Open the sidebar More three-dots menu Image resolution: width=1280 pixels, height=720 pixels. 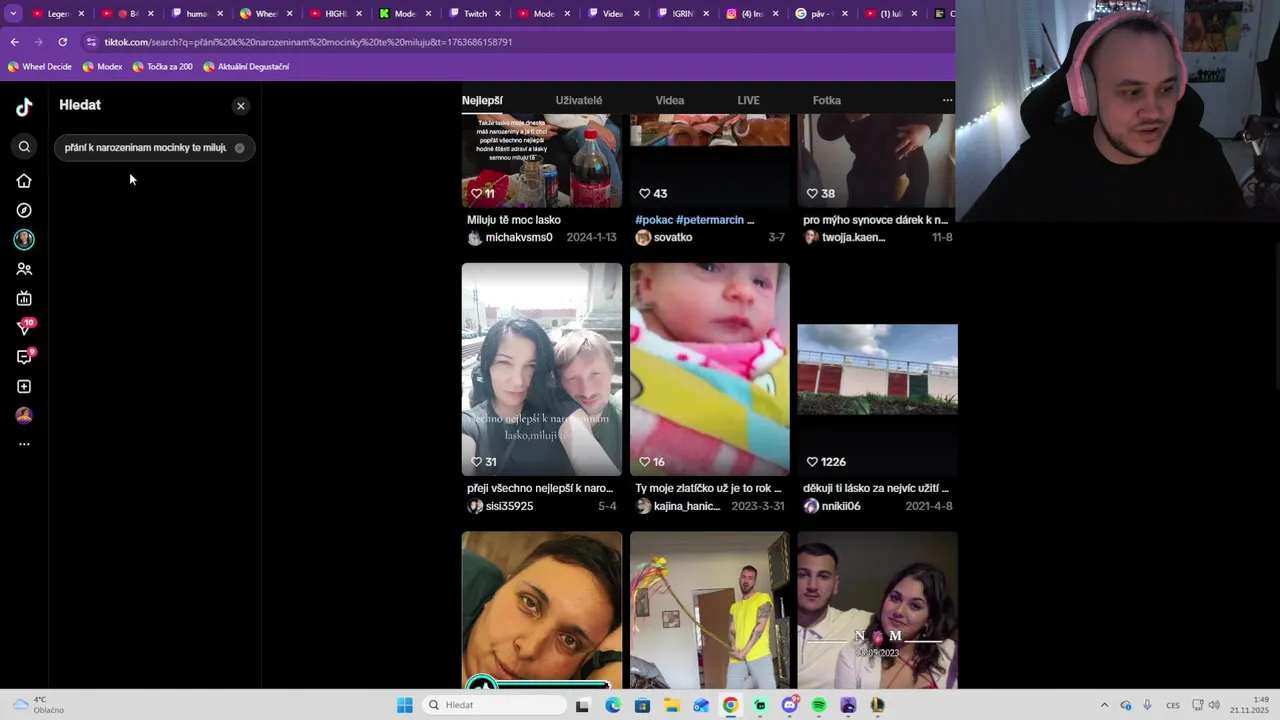point(24,444)
